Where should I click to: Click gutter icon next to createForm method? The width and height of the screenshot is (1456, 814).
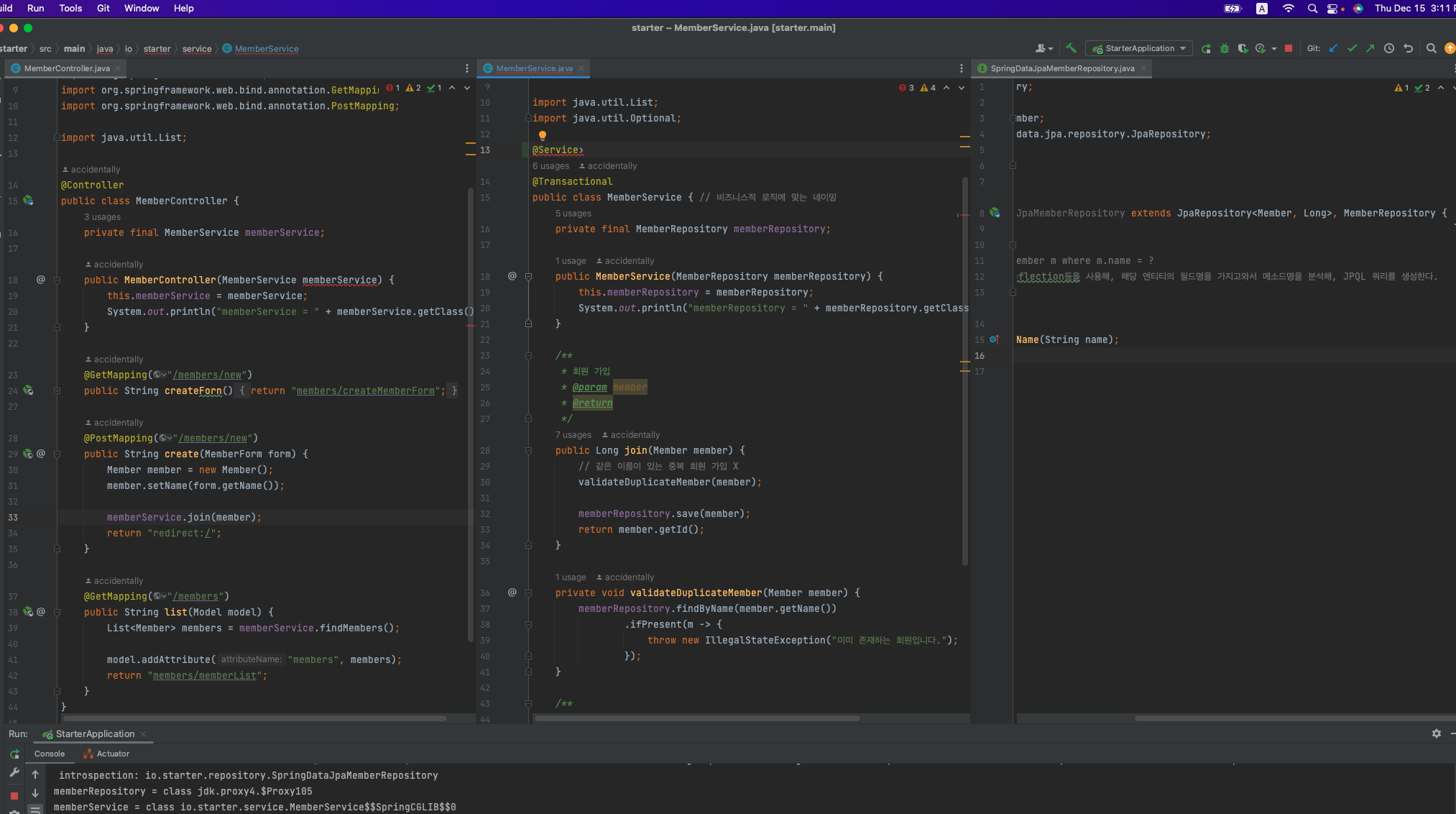[x=29, y=390]
